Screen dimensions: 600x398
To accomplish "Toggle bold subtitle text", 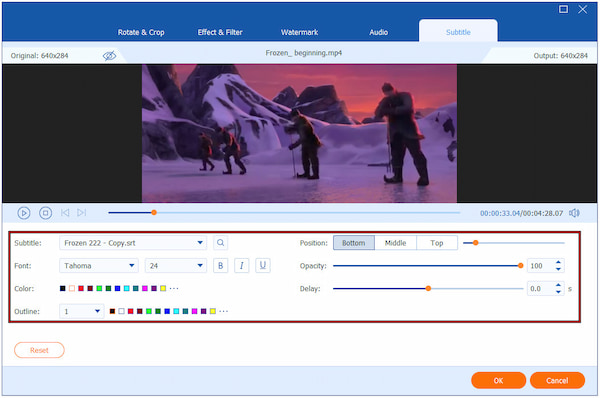I will [220, 266].
